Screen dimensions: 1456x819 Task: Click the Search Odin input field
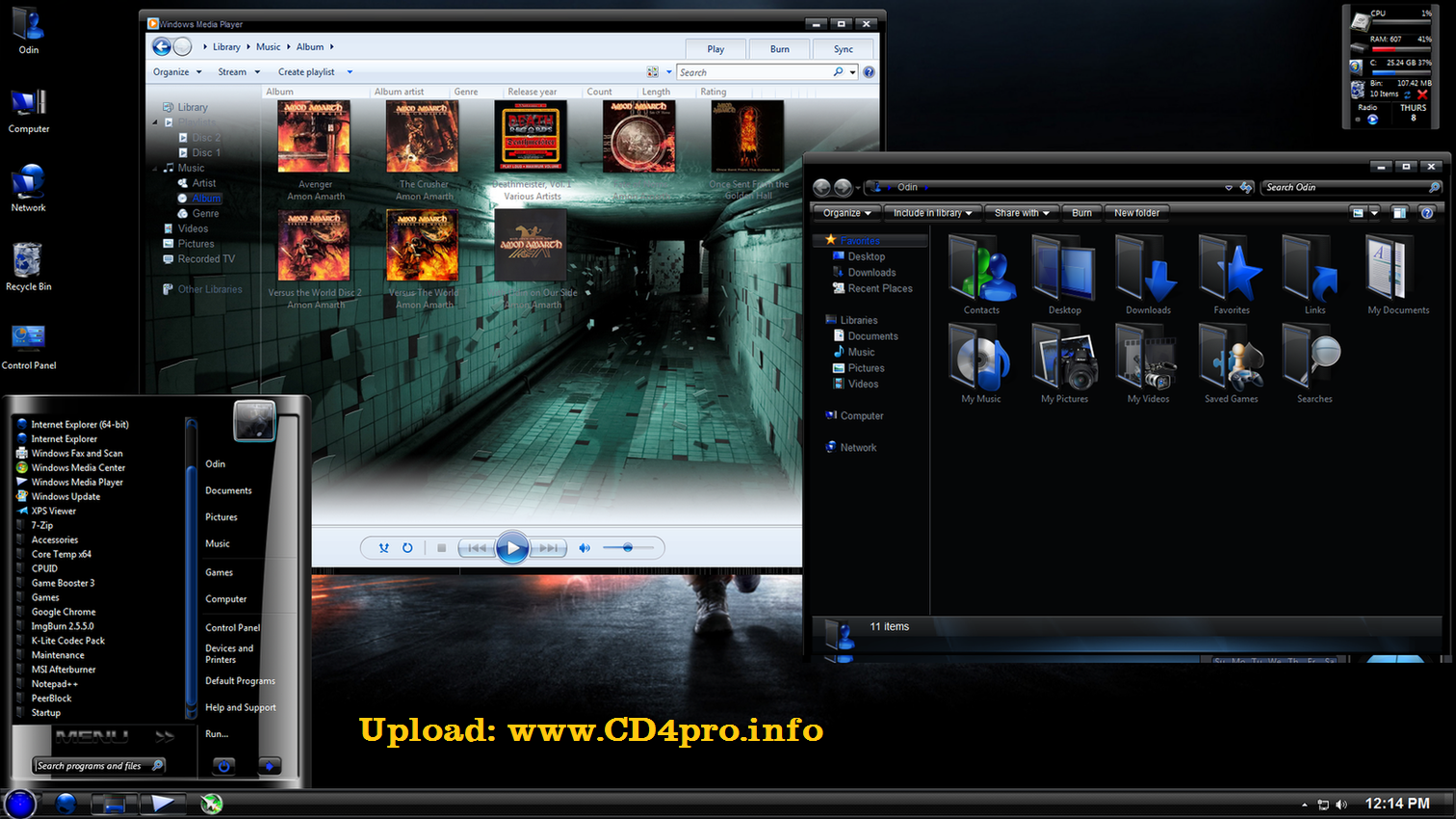pos(1352,187)
